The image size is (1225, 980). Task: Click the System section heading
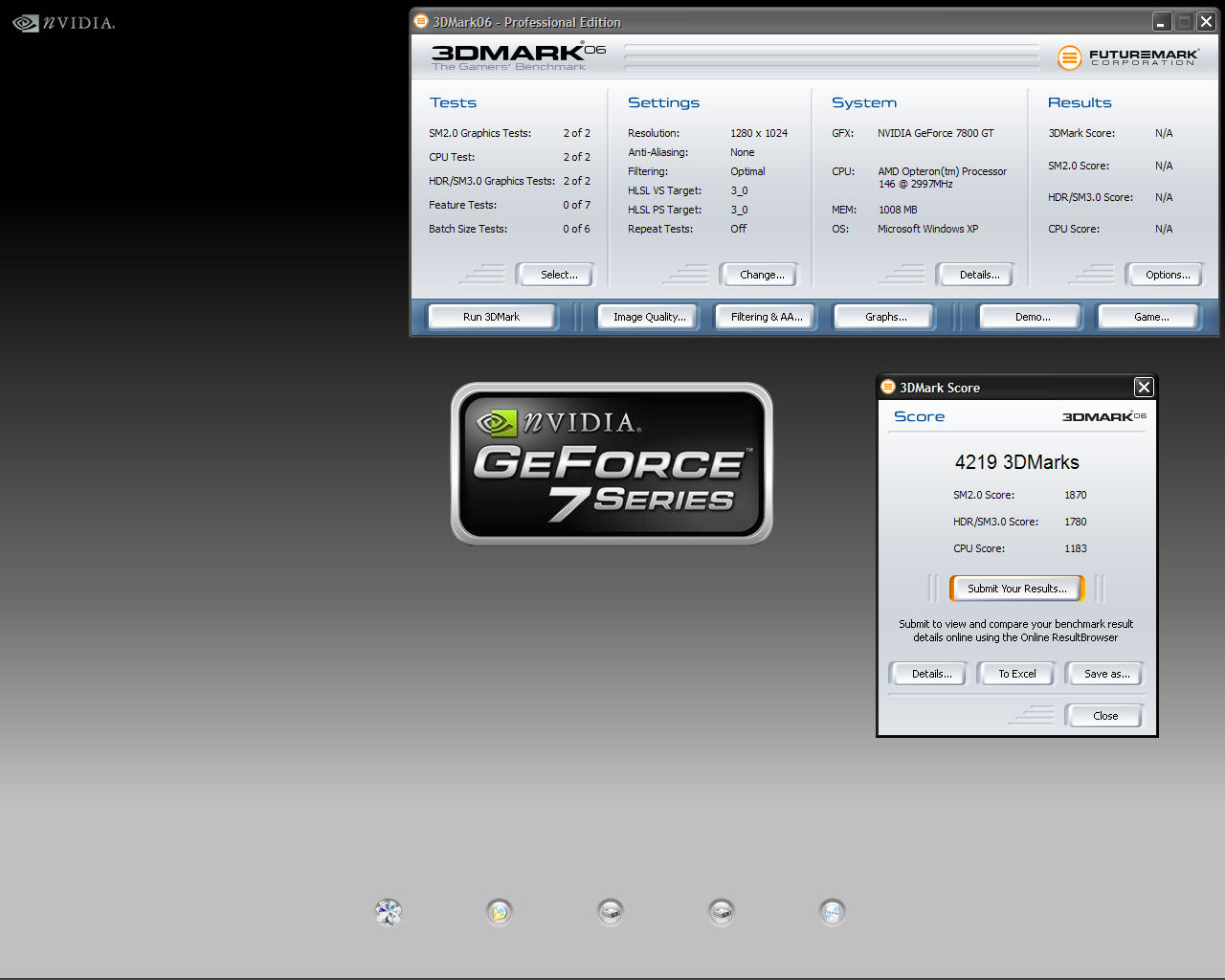864,102
